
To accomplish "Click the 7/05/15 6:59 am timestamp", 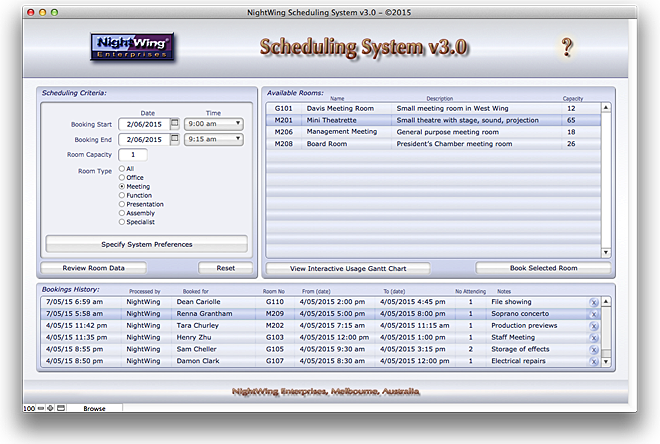I will pyautogui.click(x=74, y=302).
